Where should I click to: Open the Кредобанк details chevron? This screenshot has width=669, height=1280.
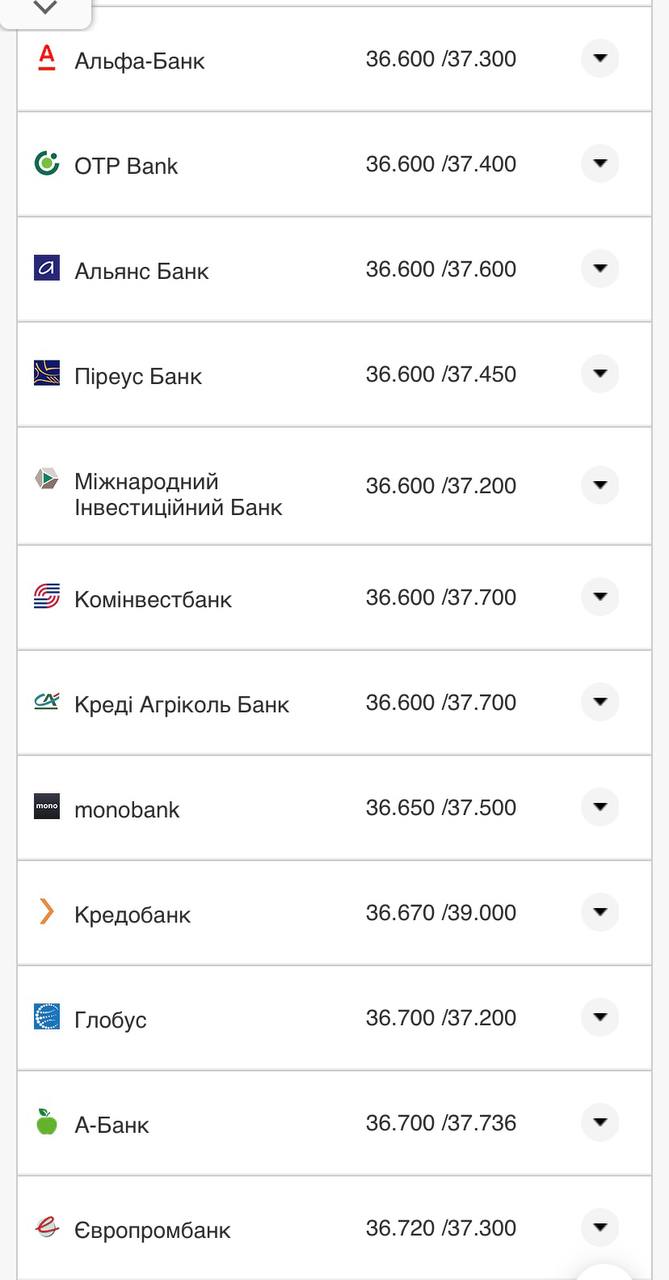599,912
